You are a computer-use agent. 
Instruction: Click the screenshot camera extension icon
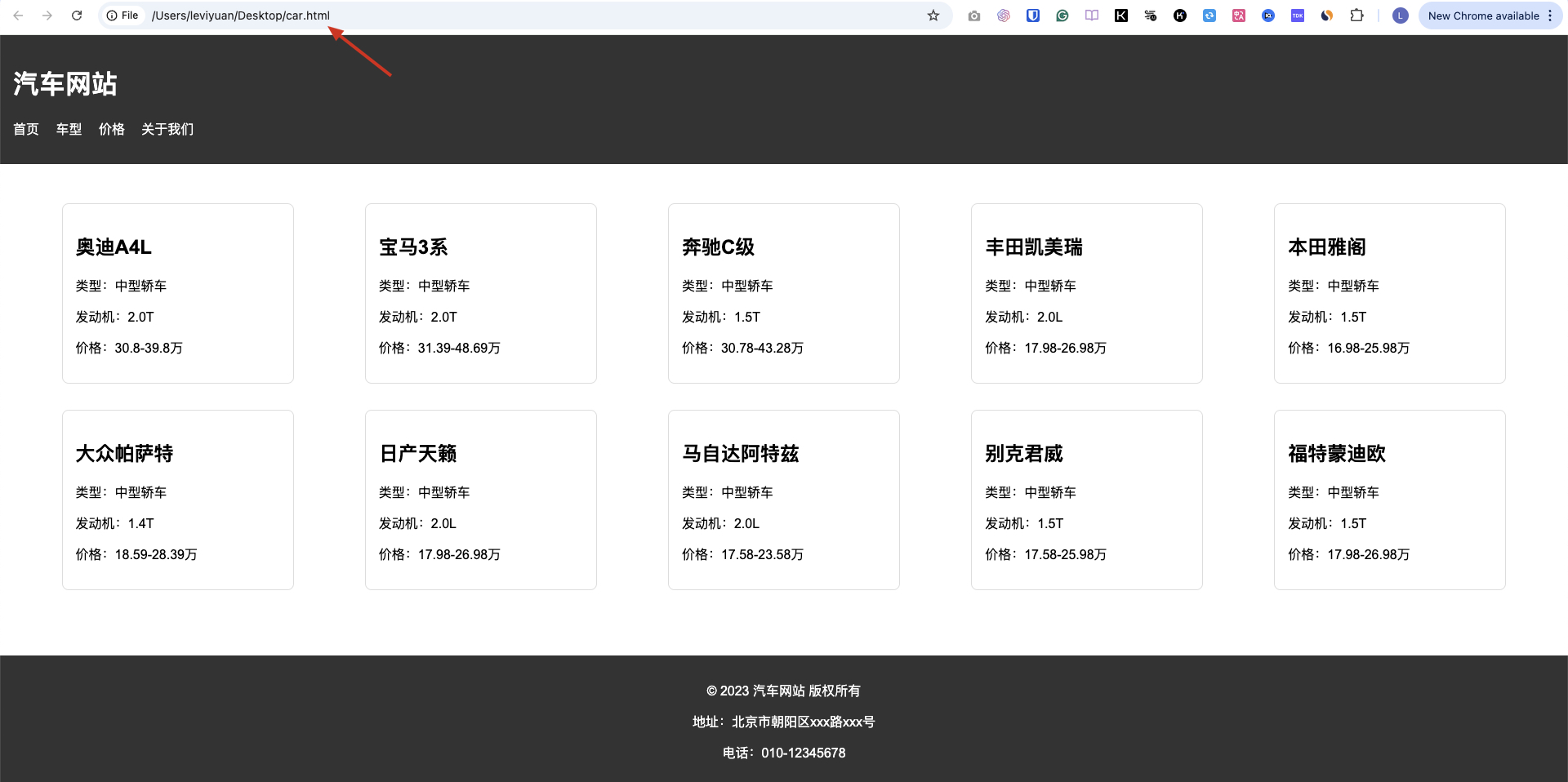(974, 16)
